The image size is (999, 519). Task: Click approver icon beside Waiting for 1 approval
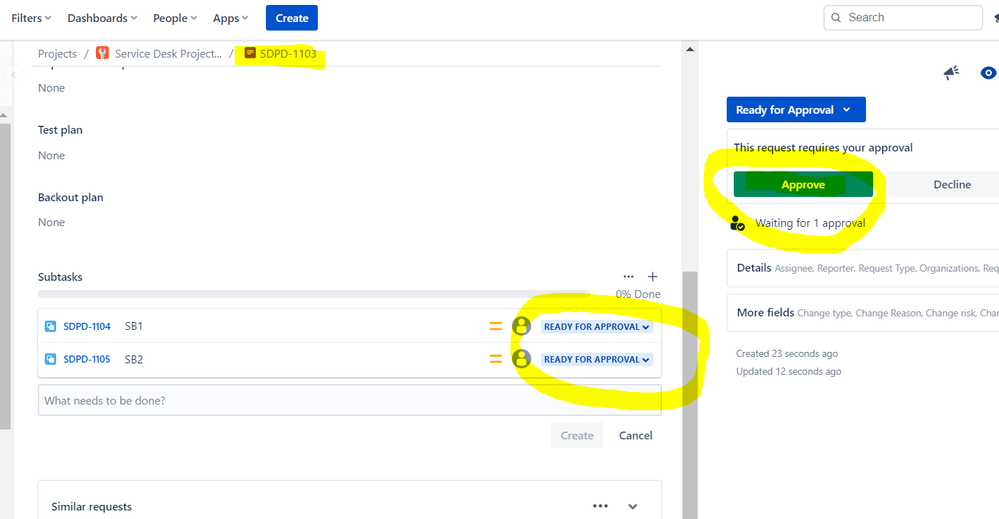[737, 223]
